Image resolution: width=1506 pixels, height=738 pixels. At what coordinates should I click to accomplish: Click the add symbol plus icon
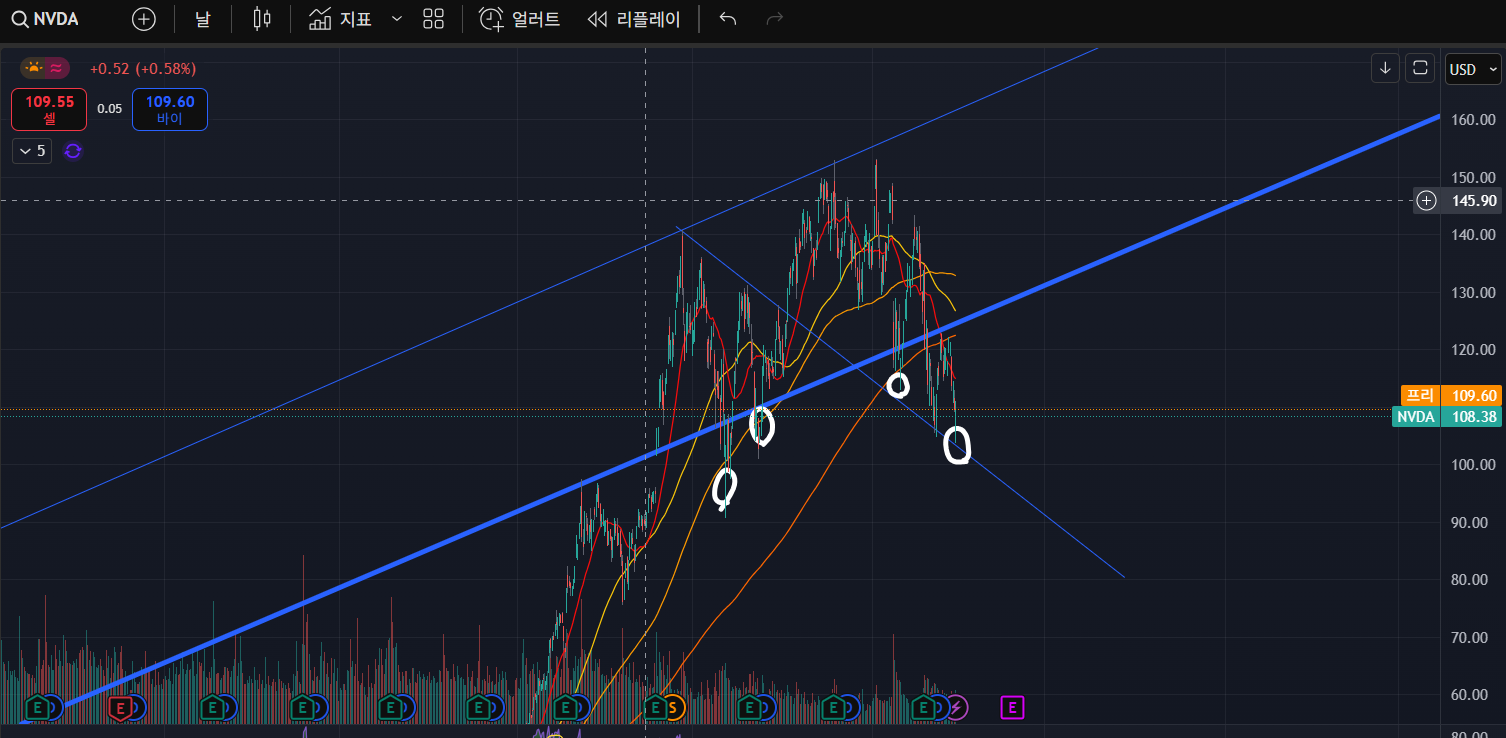[144, 19]
